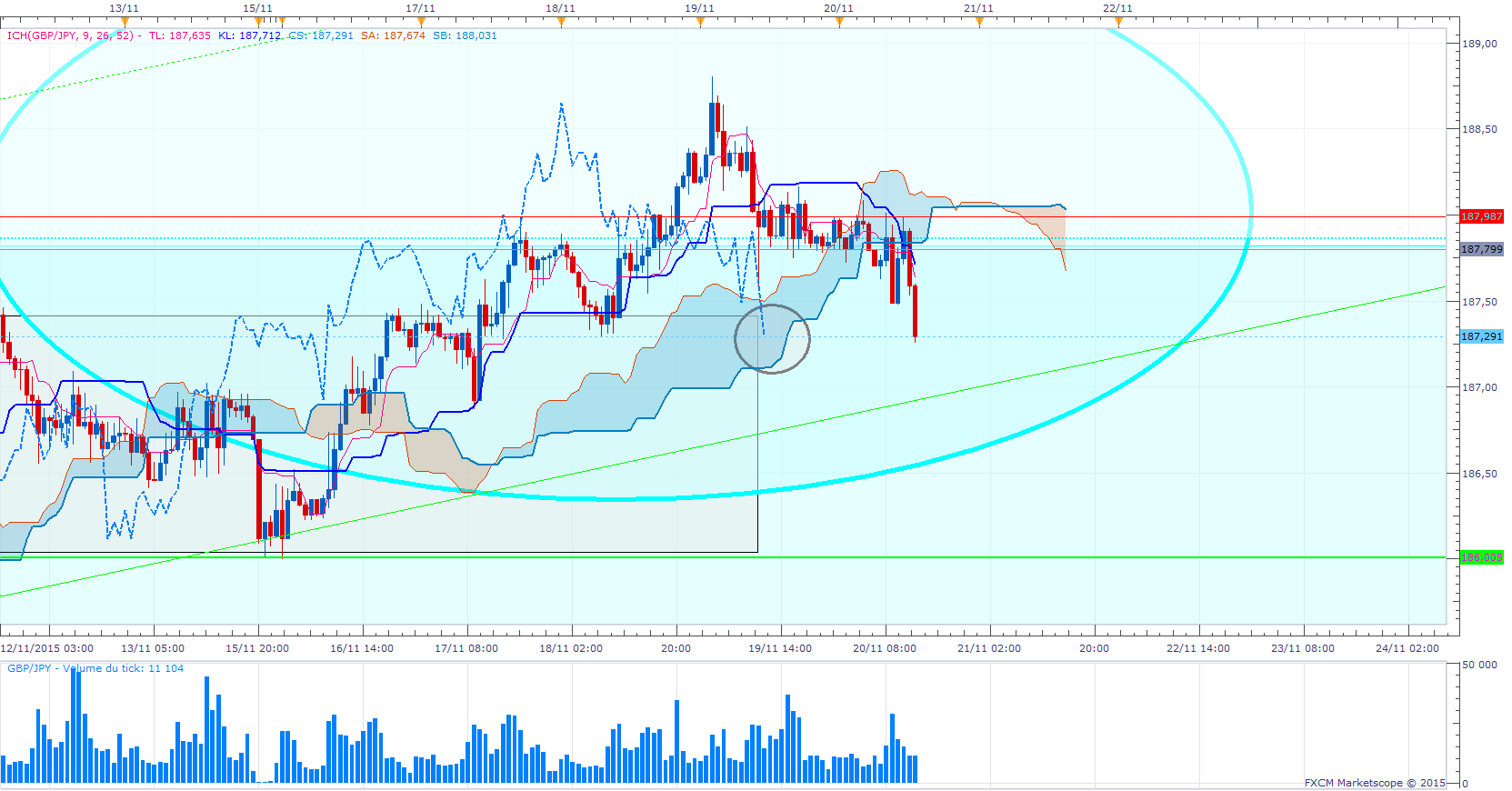This screenshot has height=791, width=1512.
Task: Click the 186,50 price axis label
Action: coord(1479,474)
